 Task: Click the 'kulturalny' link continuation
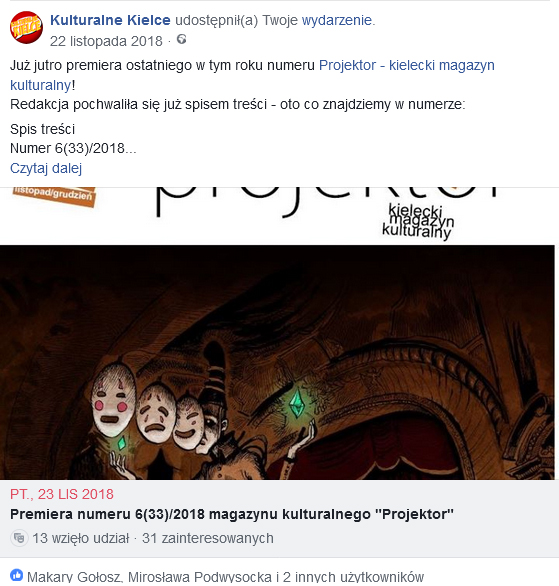pyautogui.click(x=40, y=86)
